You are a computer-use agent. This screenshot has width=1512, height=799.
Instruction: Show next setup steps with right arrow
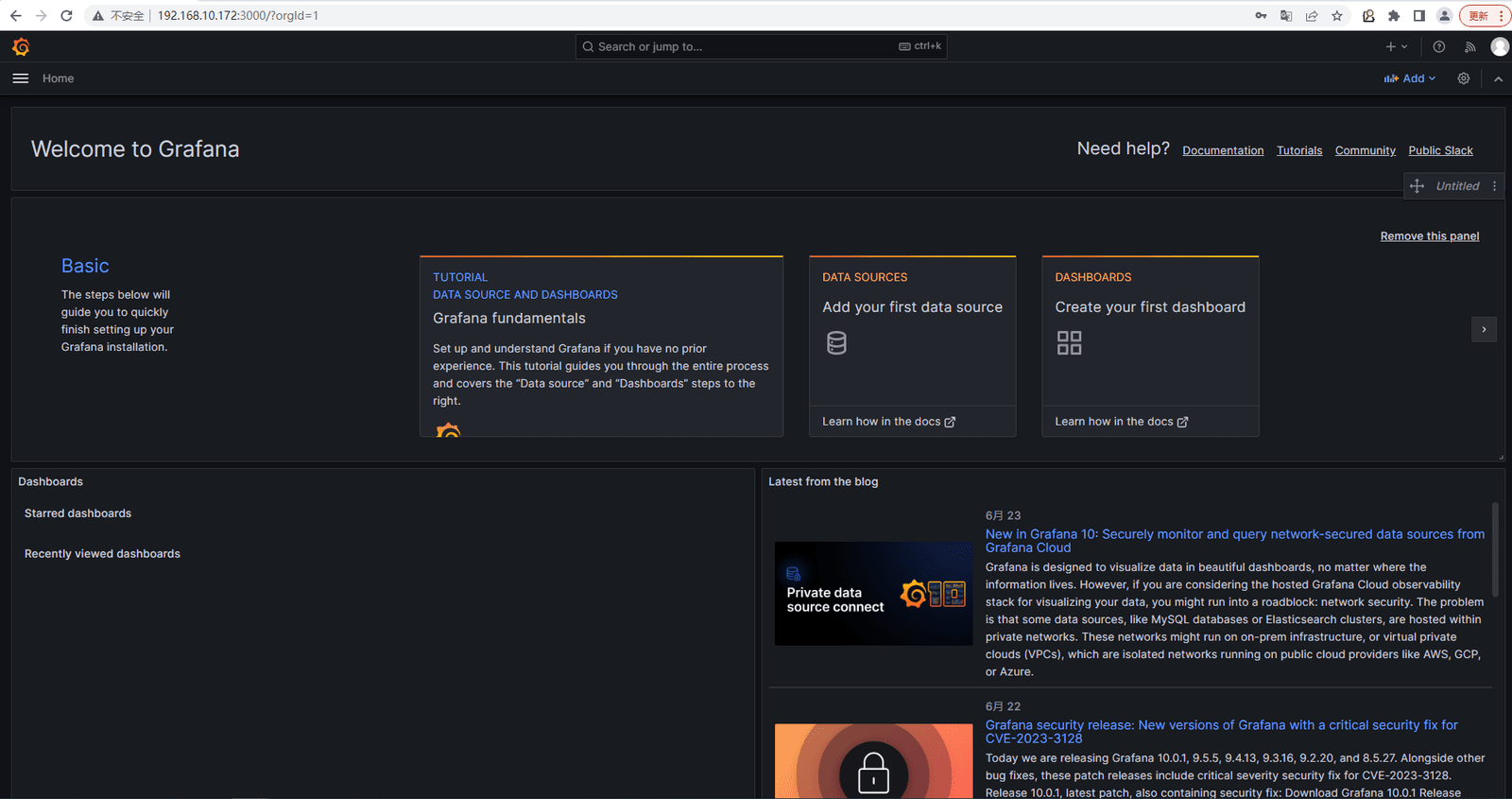tap(1484, 329)
